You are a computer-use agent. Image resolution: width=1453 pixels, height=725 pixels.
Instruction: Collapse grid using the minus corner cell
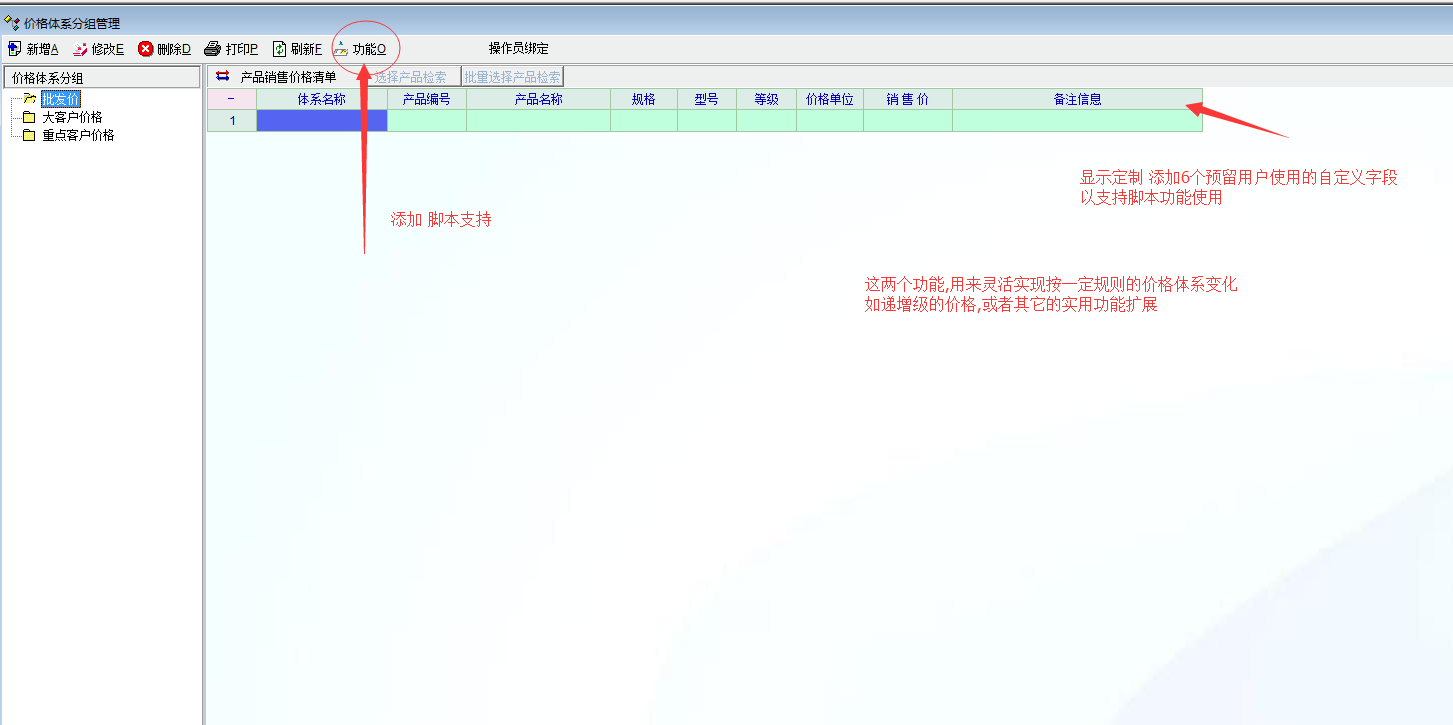[231, 99]
